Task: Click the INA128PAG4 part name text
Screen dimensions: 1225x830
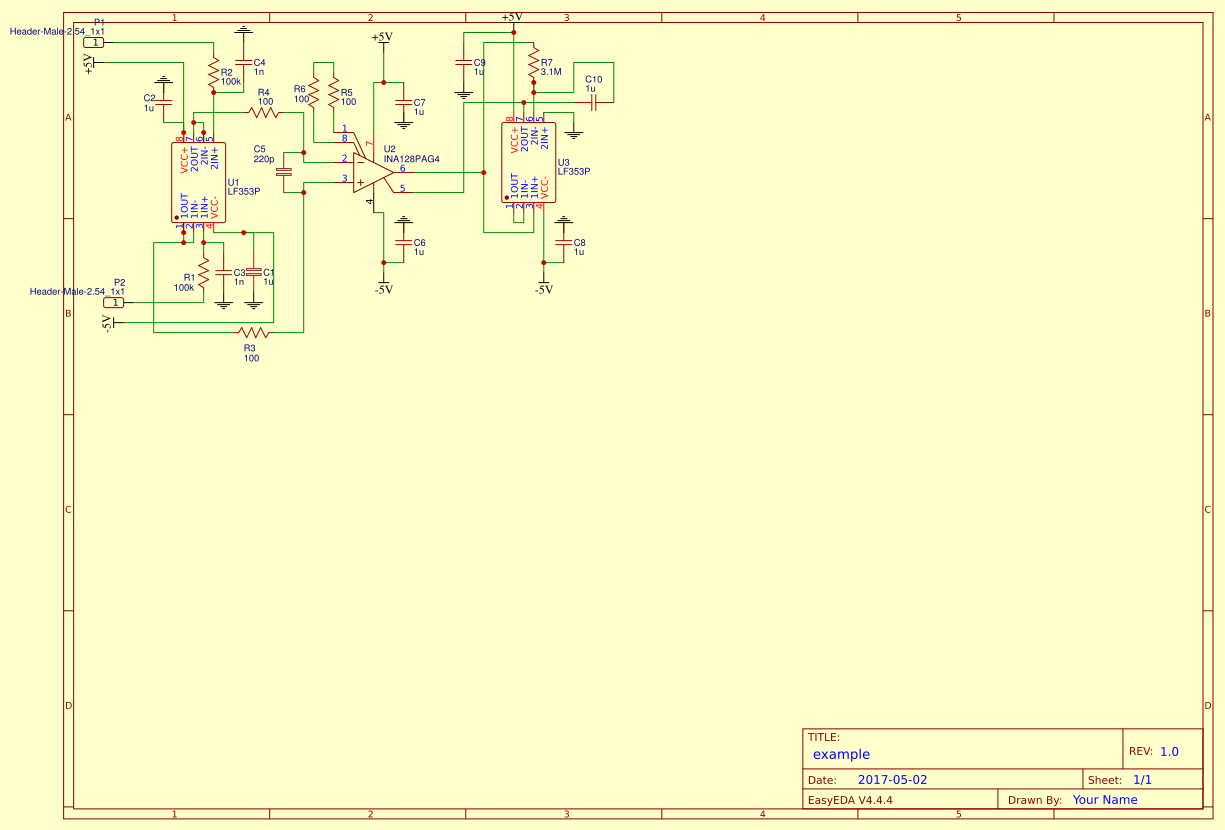Action: pos(412,159)
